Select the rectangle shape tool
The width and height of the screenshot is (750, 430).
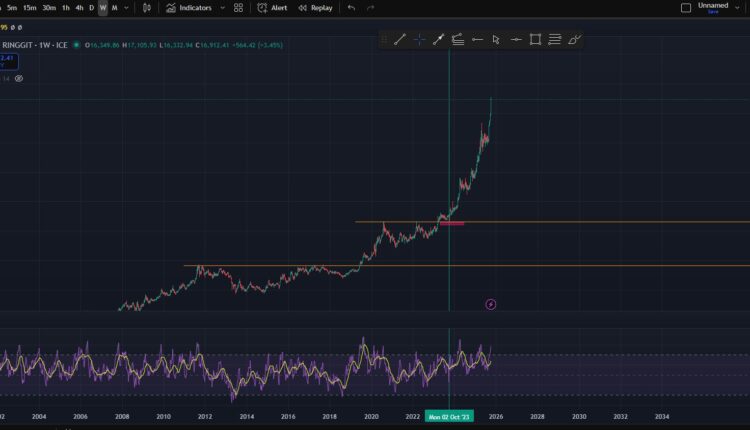click(x=535, y=40)
